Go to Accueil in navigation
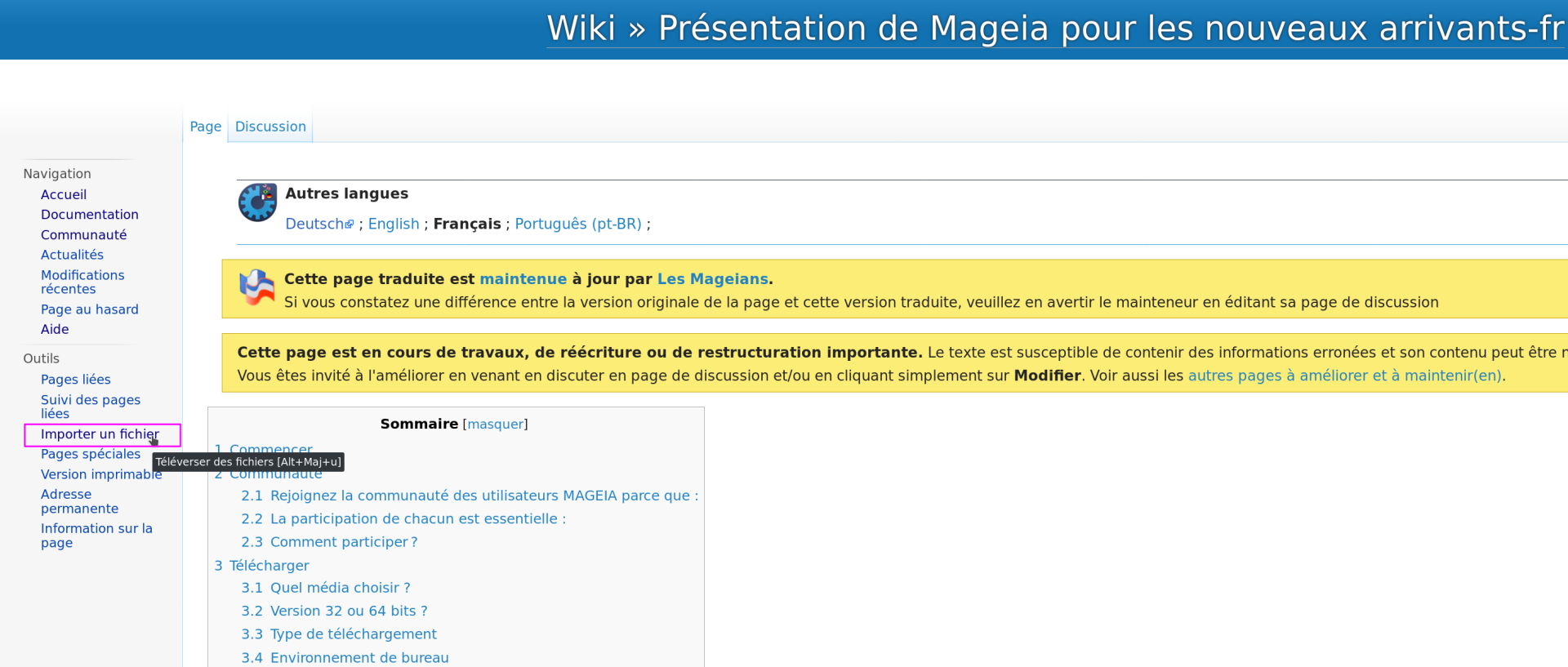 click(64, 194)
